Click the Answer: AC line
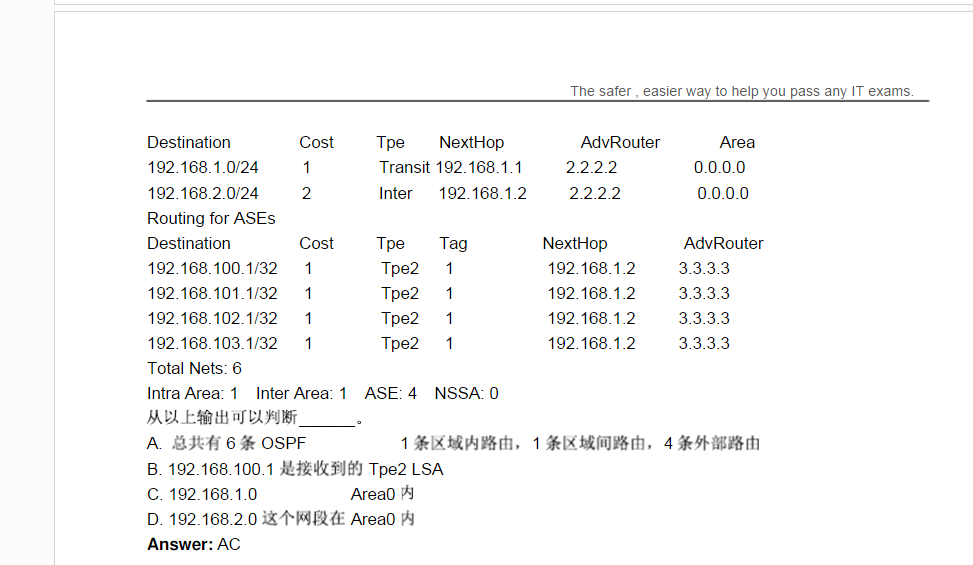 tap(194, 544)
